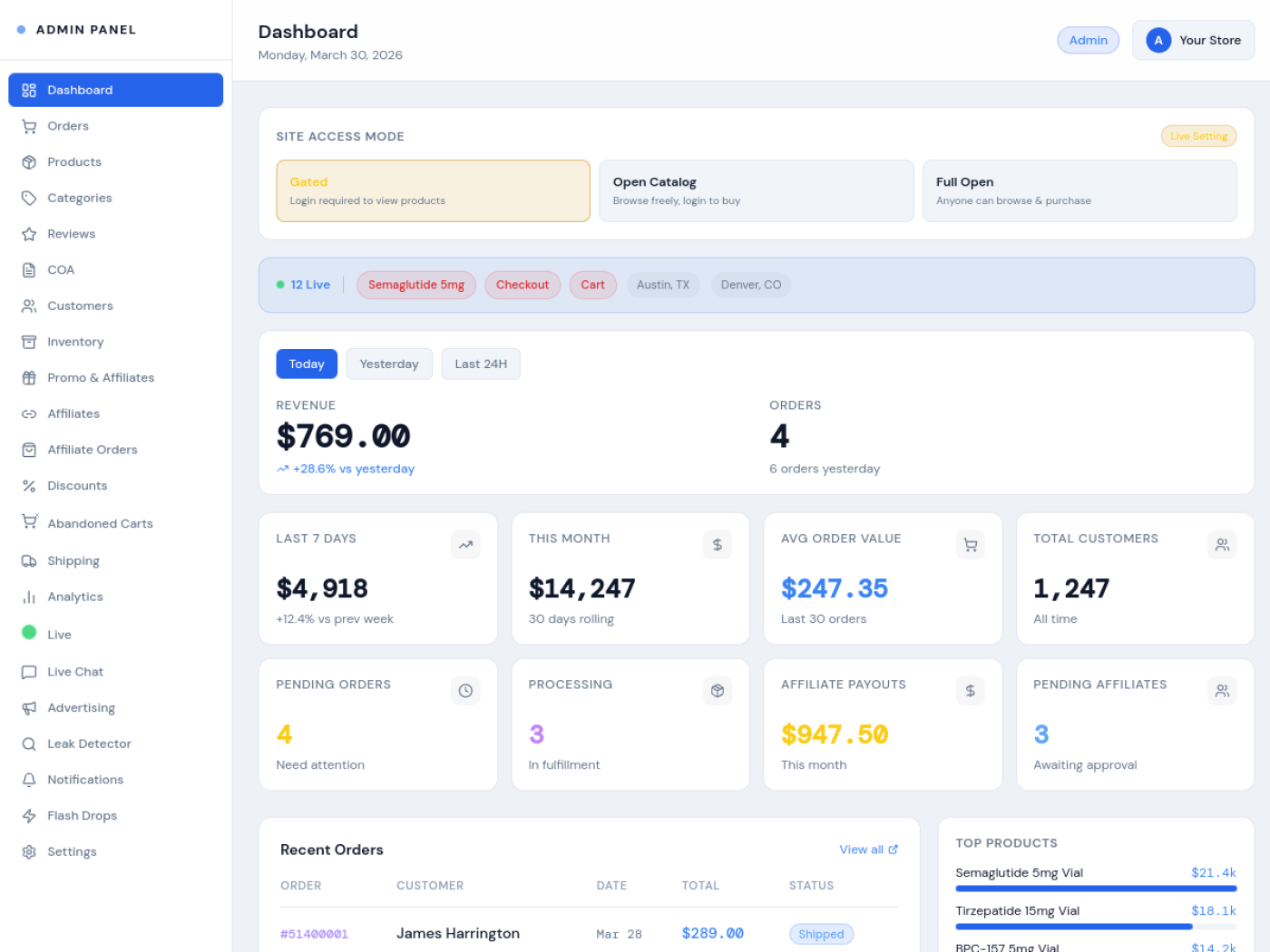This screenshot has width=1270, height=952.
Task: Switch to the Last 24H tab
Action: (x=481, y=364)
